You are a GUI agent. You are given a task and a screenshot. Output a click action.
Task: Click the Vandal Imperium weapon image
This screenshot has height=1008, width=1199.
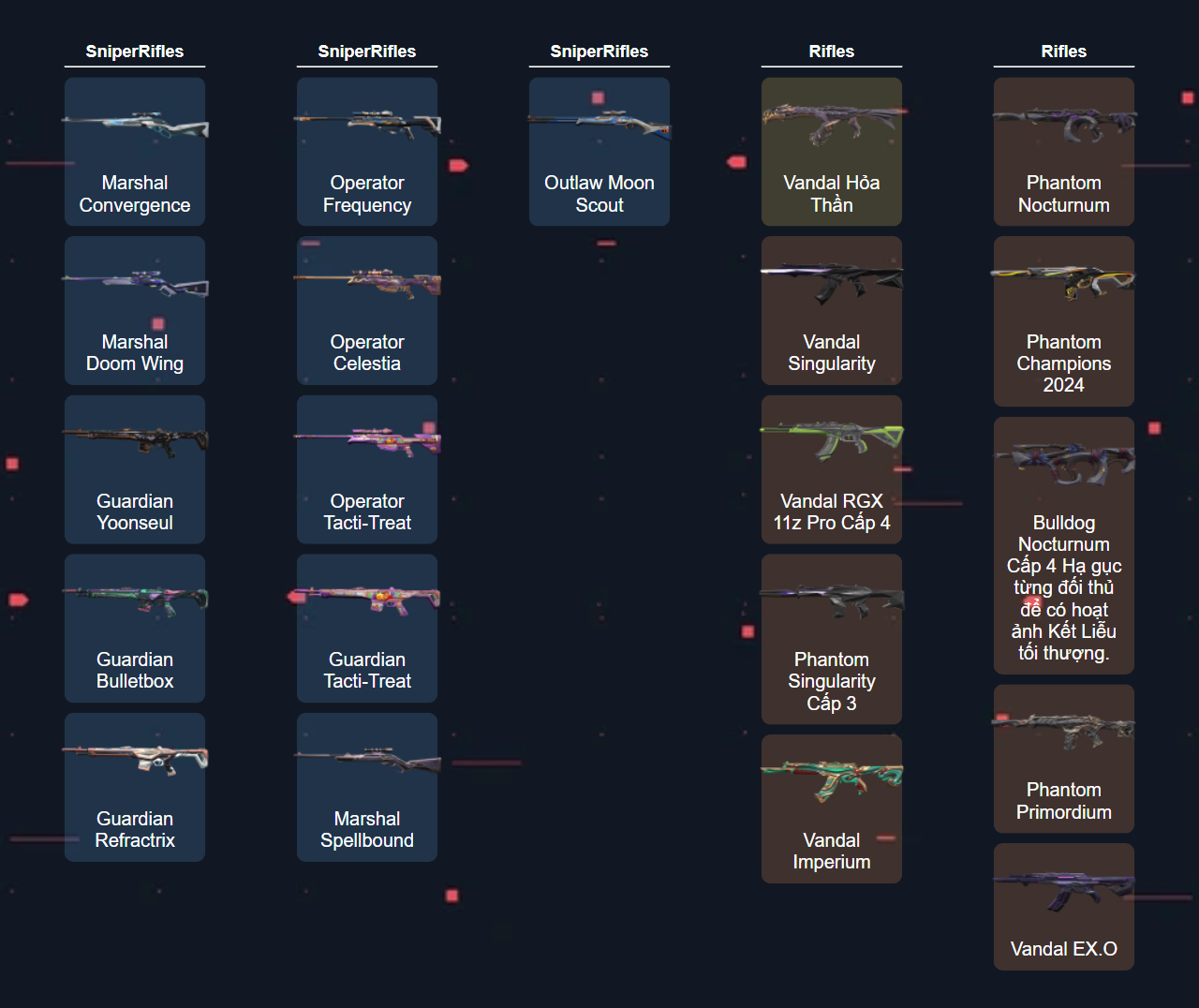[832, 779]
